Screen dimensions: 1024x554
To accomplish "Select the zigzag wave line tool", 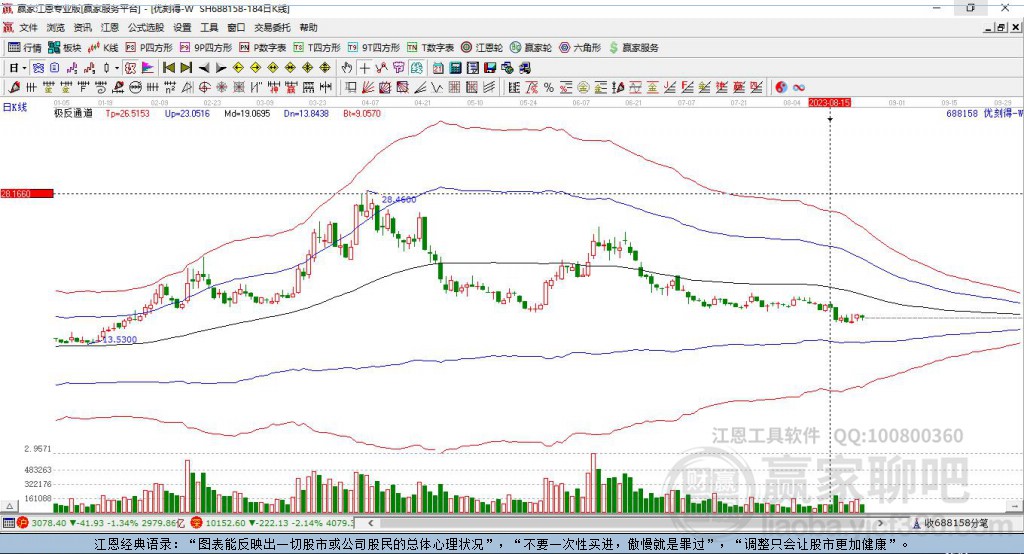I will click(x=438, y=87).
